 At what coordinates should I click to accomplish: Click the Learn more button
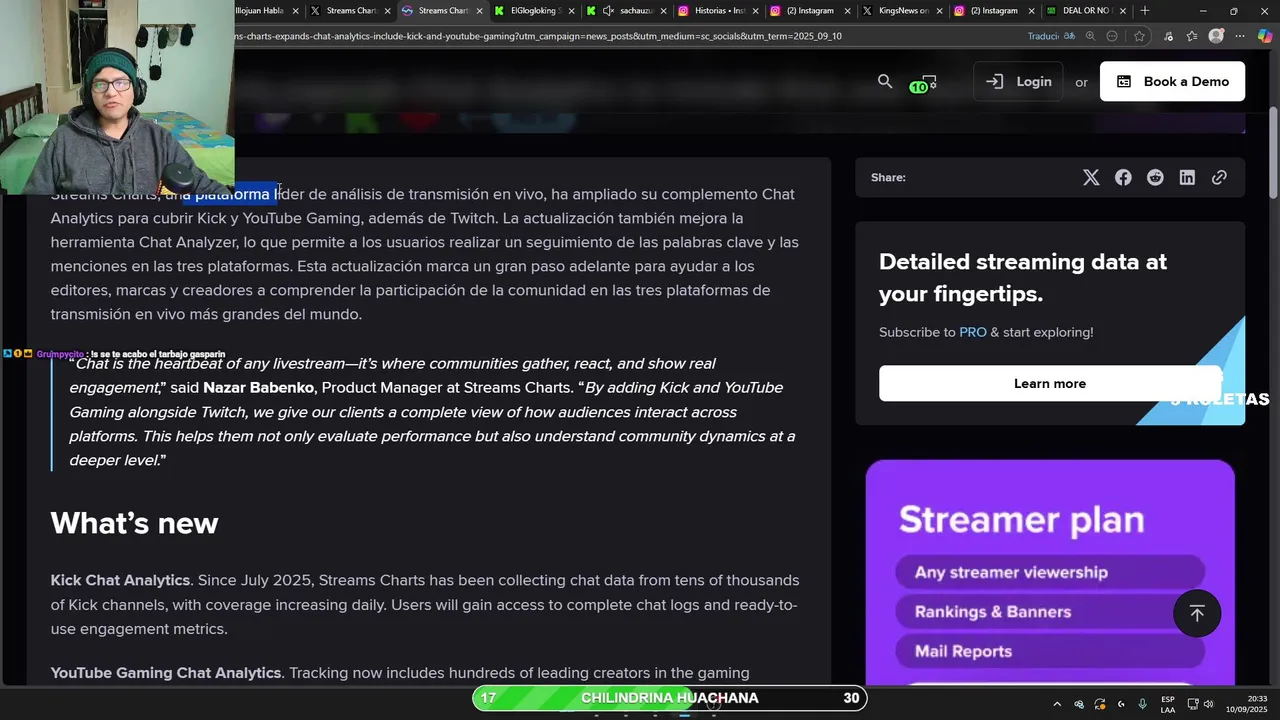(x=1050, y=383)
